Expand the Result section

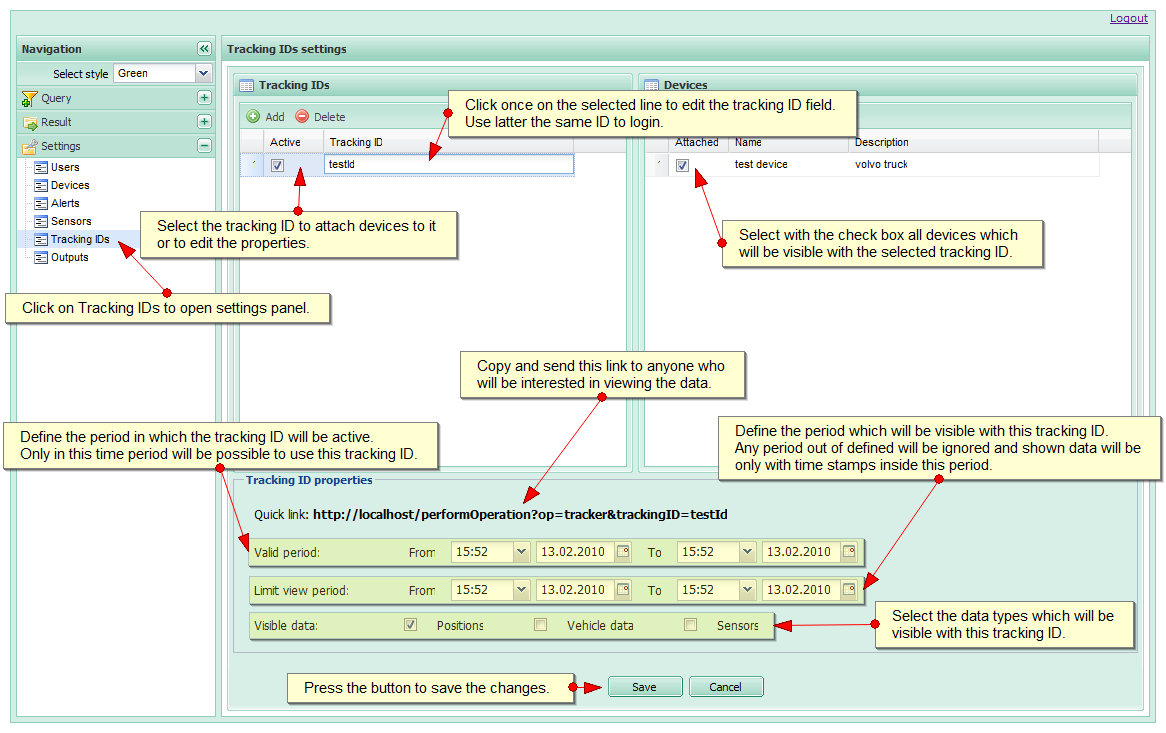[x=204, y=122]
